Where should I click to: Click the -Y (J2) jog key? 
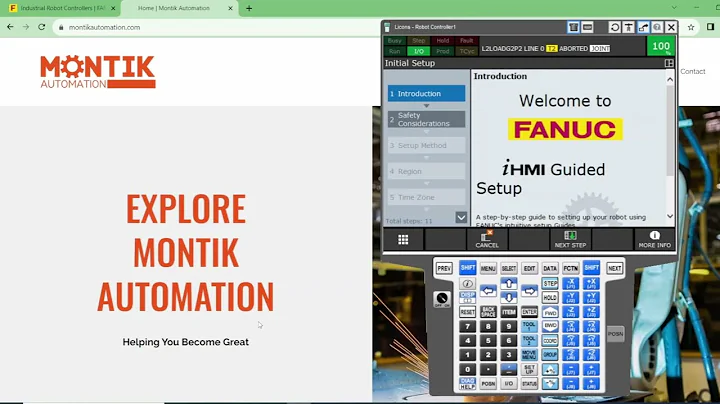(571, 297)
